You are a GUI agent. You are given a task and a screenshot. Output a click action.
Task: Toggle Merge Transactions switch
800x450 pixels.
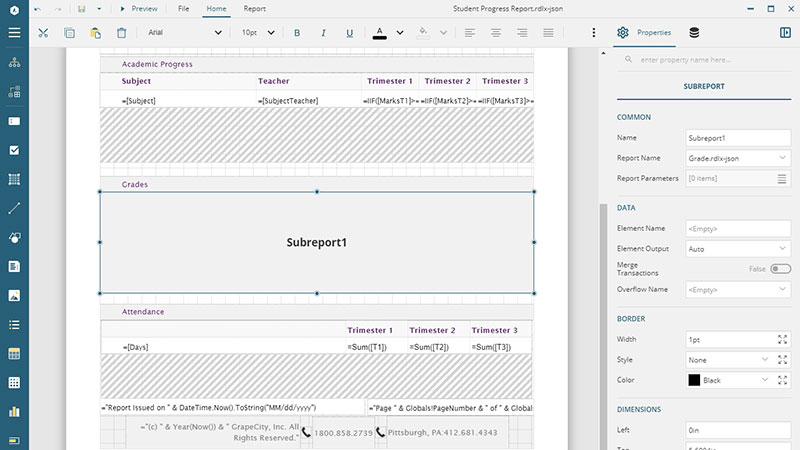780,269
